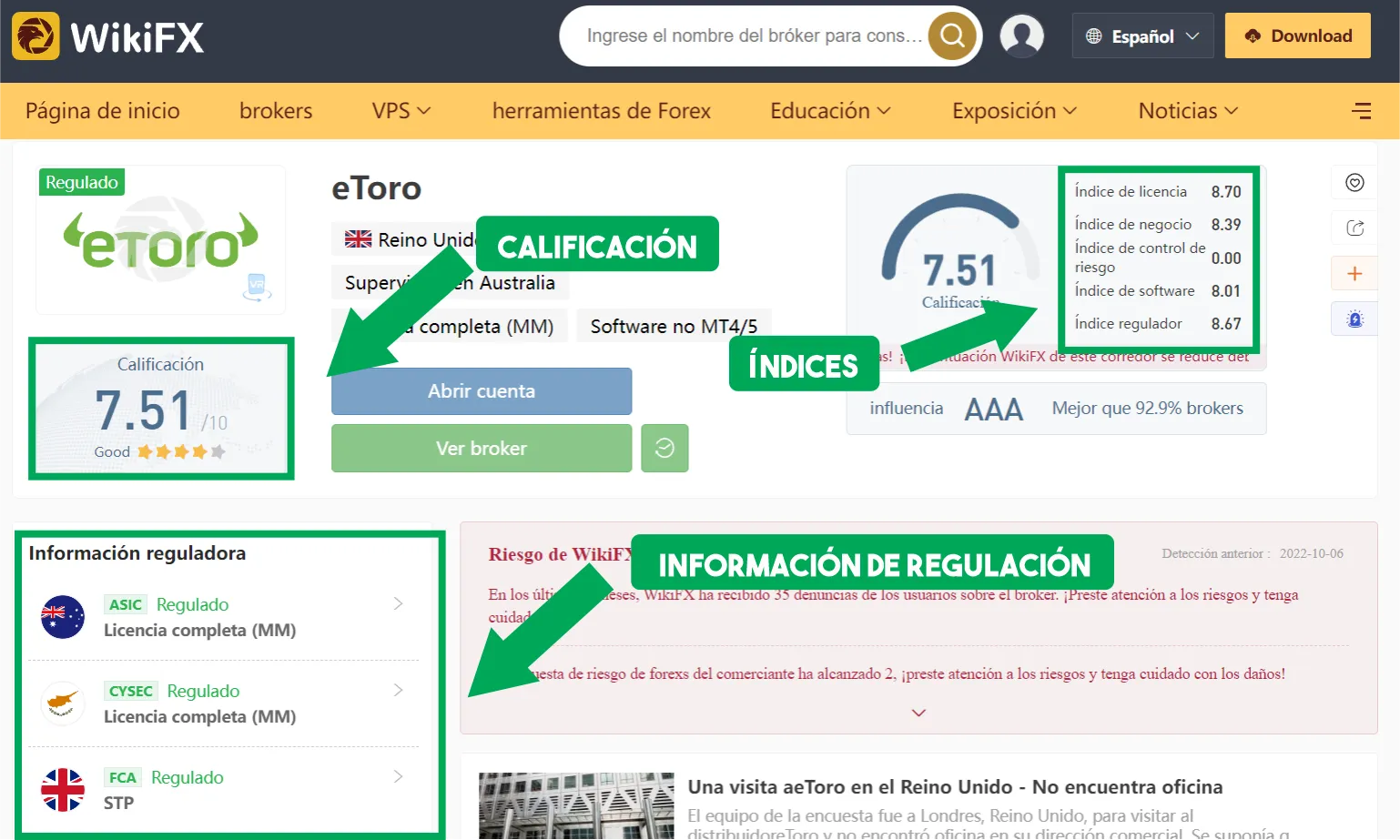This screenshot has width=1400, height=840.
Task: Expand the Educación menu
Action: 830,111
